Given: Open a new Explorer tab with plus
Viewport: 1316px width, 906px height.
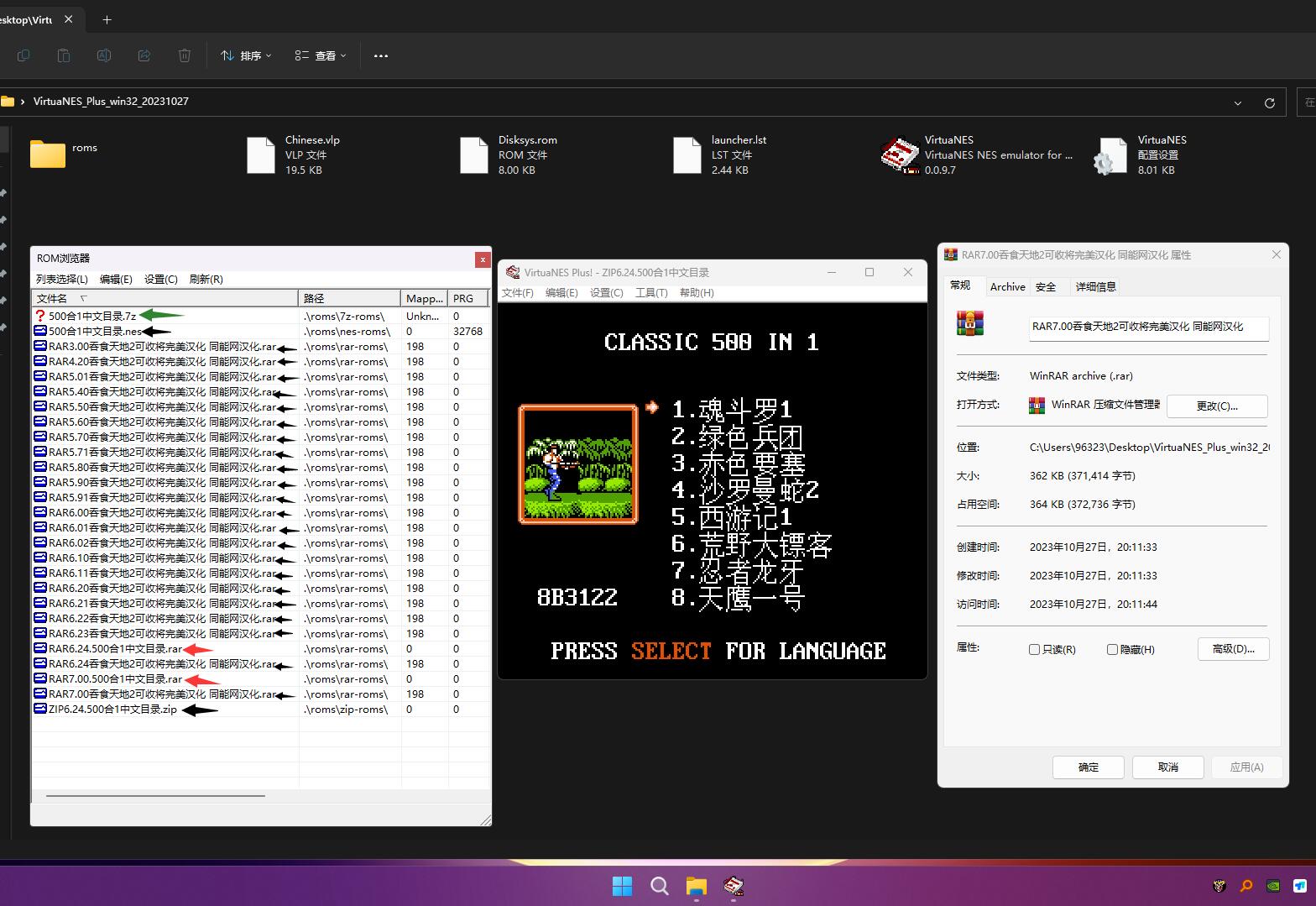Looking at the screenshot, I should click(107, 19).
